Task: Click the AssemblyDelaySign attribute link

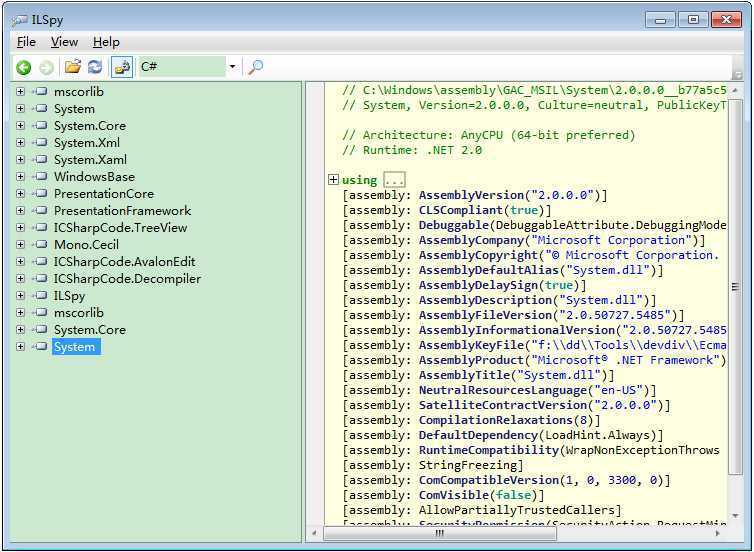Action: tap(478, 285)
